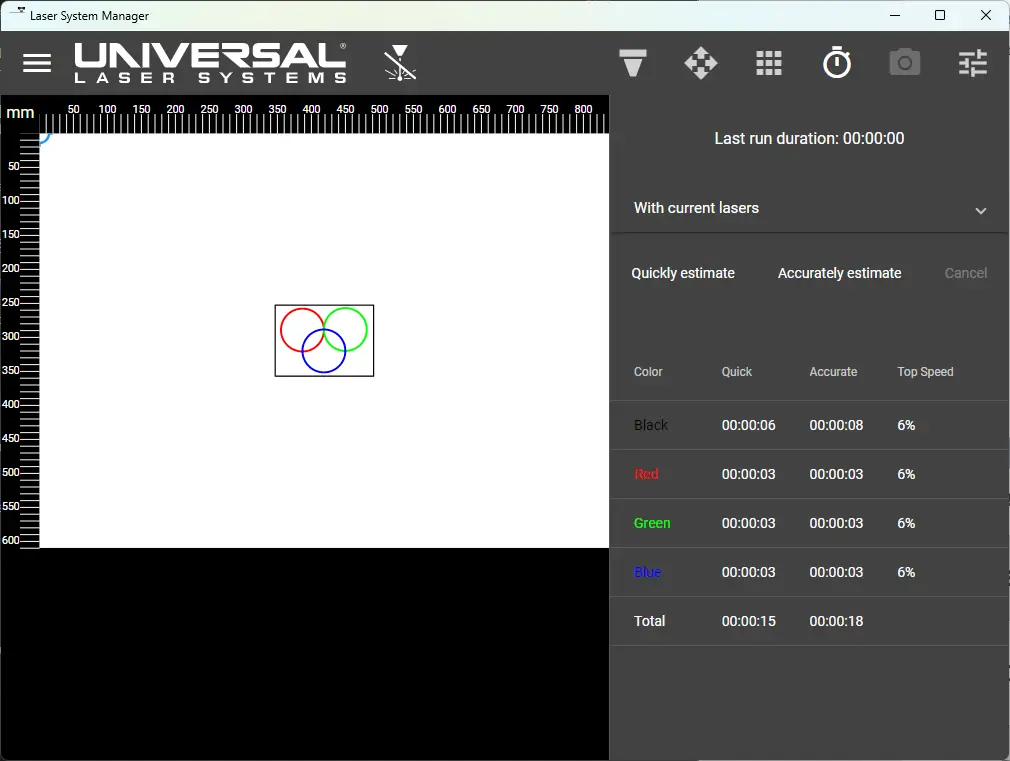Select the stopwatch estimate time icon
Viewport: 1010px width, 761px height.
tap(836, 63)
